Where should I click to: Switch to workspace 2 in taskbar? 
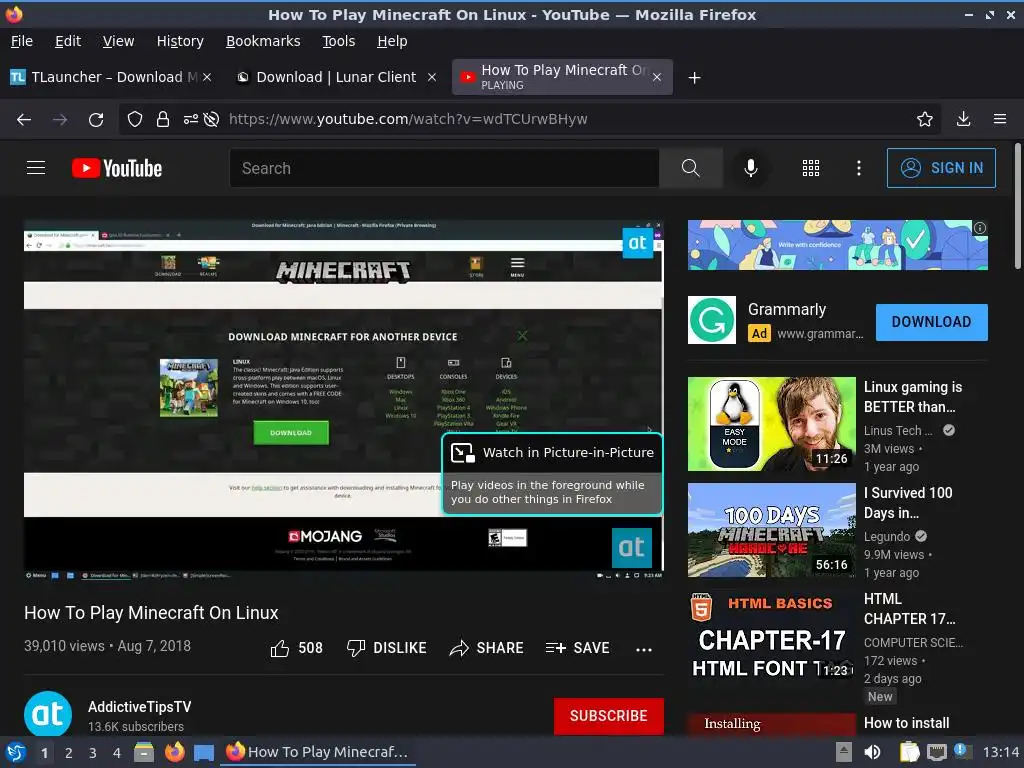click(69, 753)
